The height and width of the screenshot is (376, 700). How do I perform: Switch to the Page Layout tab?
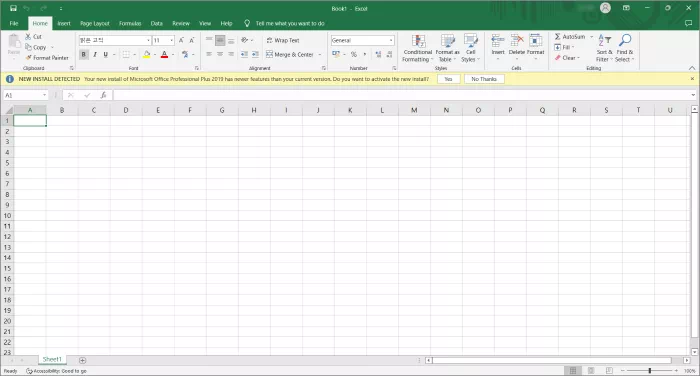point(95,23)
